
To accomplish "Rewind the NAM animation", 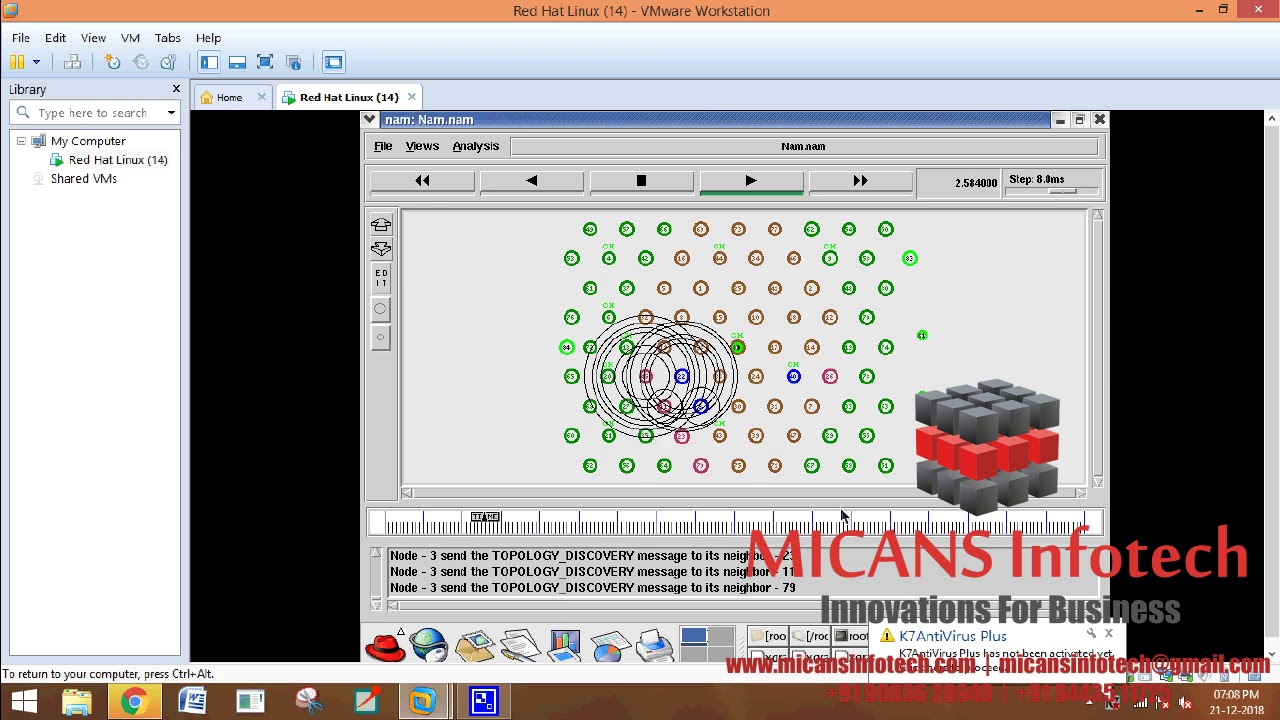I will 422,181.
